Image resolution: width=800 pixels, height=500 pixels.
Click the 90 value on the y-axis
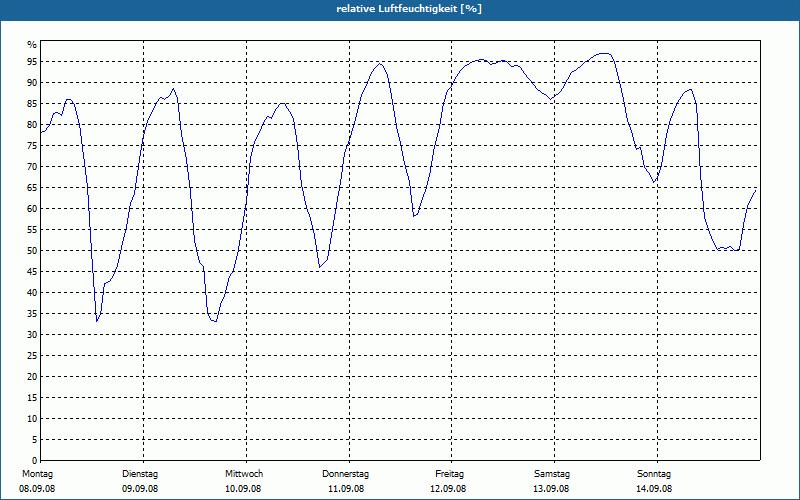[32, 83]
